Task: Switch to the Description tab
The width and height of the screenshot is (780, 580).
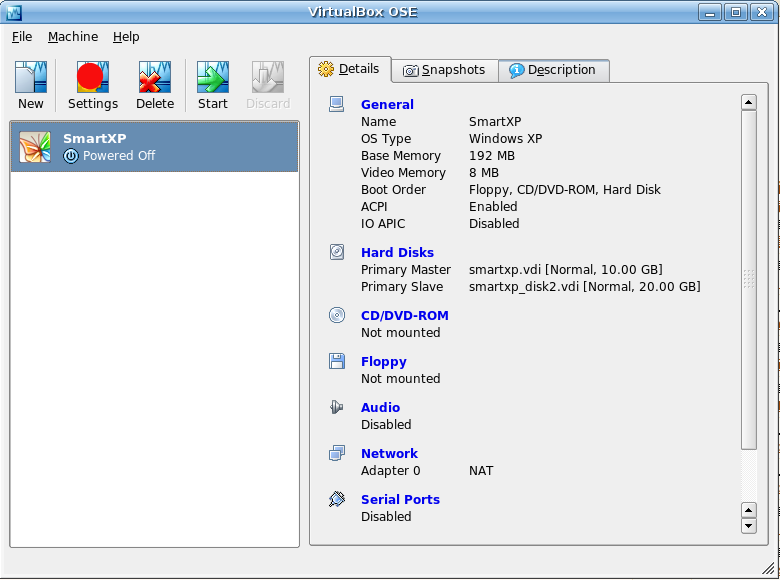Action: [x=554, y=70]
